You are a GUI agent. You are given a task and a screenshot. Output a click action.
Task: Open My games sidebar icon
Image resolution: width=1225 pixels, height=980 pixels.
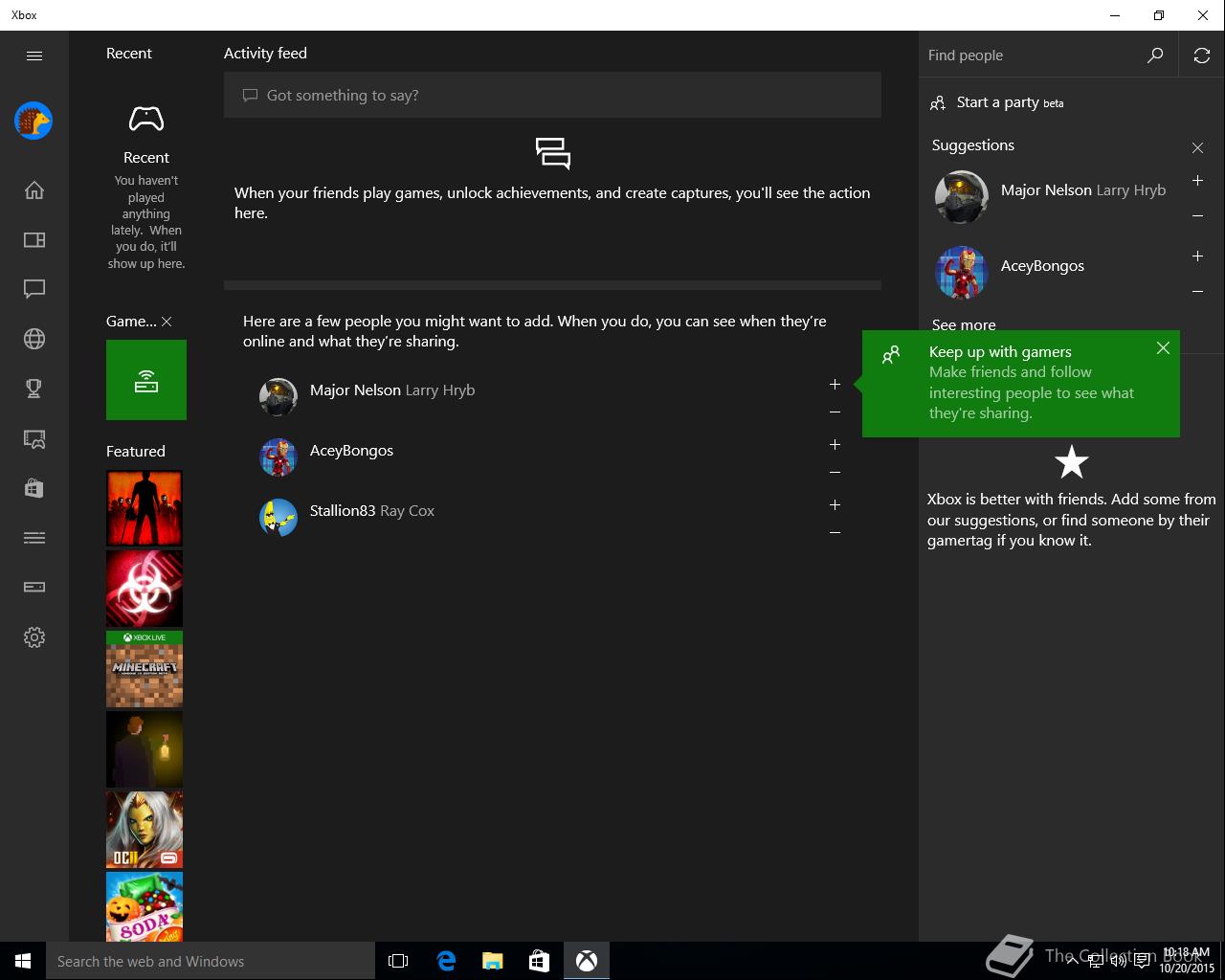(x=34, y=239)
